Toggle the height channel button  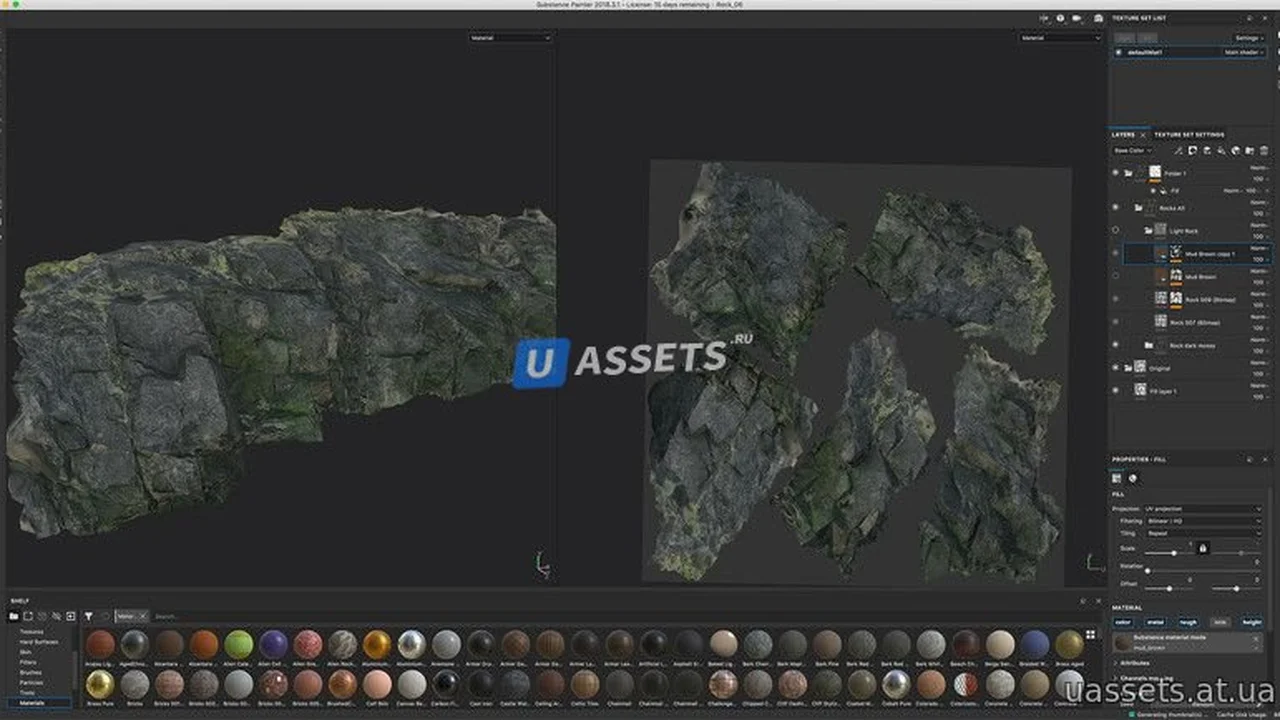pos(1252,622)
